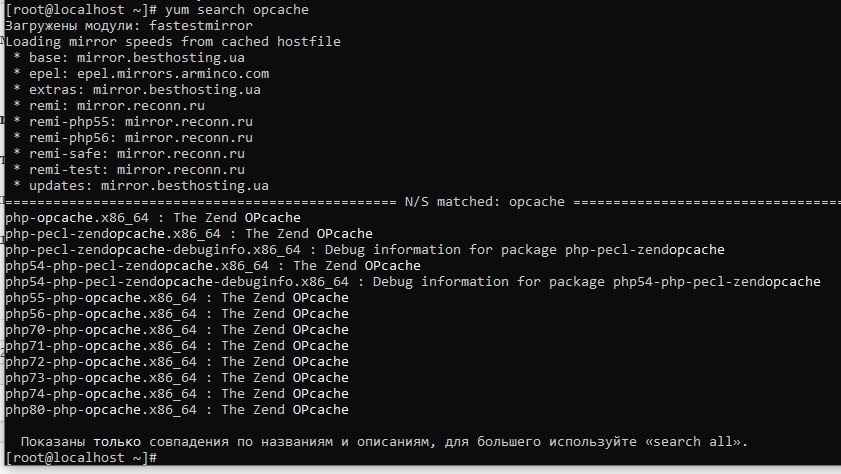Click the N/S matched: opcache header
The width and height of the screenshot is (841, 474).
point(484,202)
